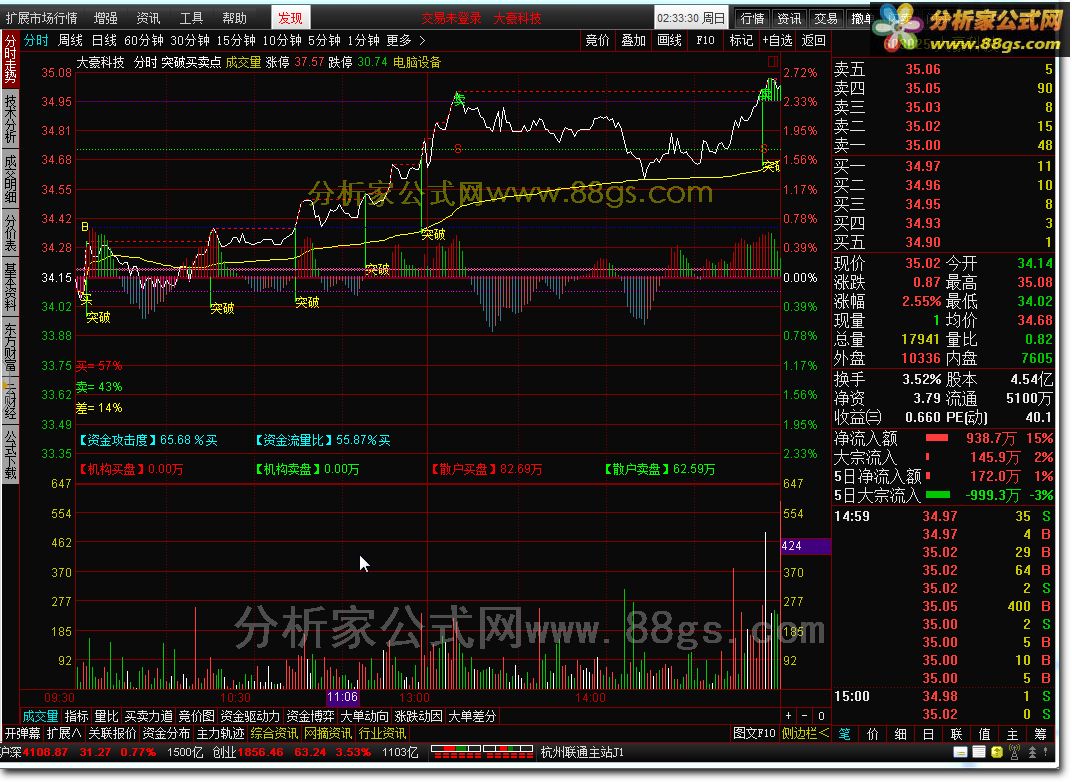The image size is (1072, 782).
Task: Select the 大单动向 indicator tab
Action: 364,716
